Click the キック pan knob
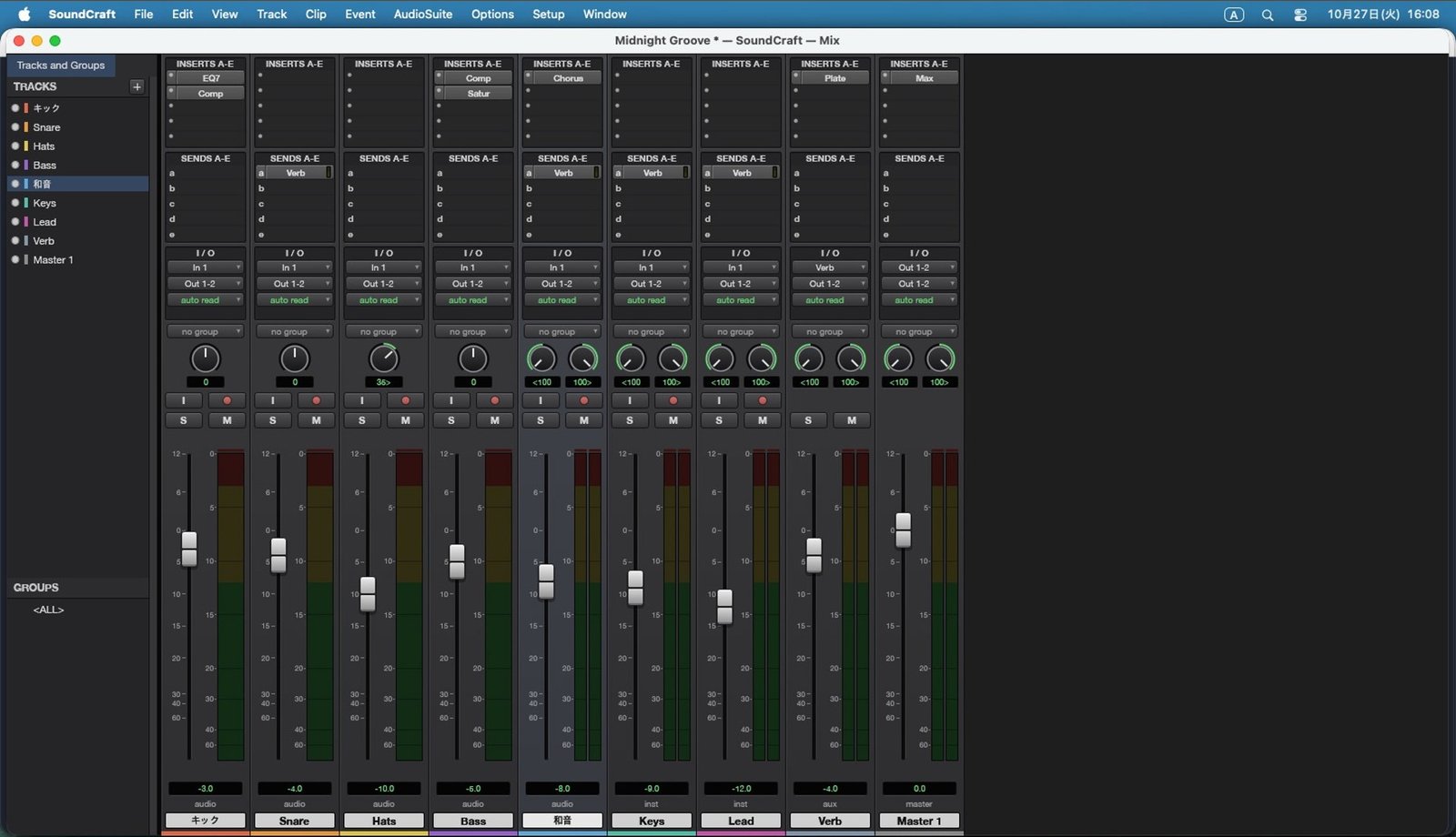The image size is (1456, 837). (x=205, y=358)
